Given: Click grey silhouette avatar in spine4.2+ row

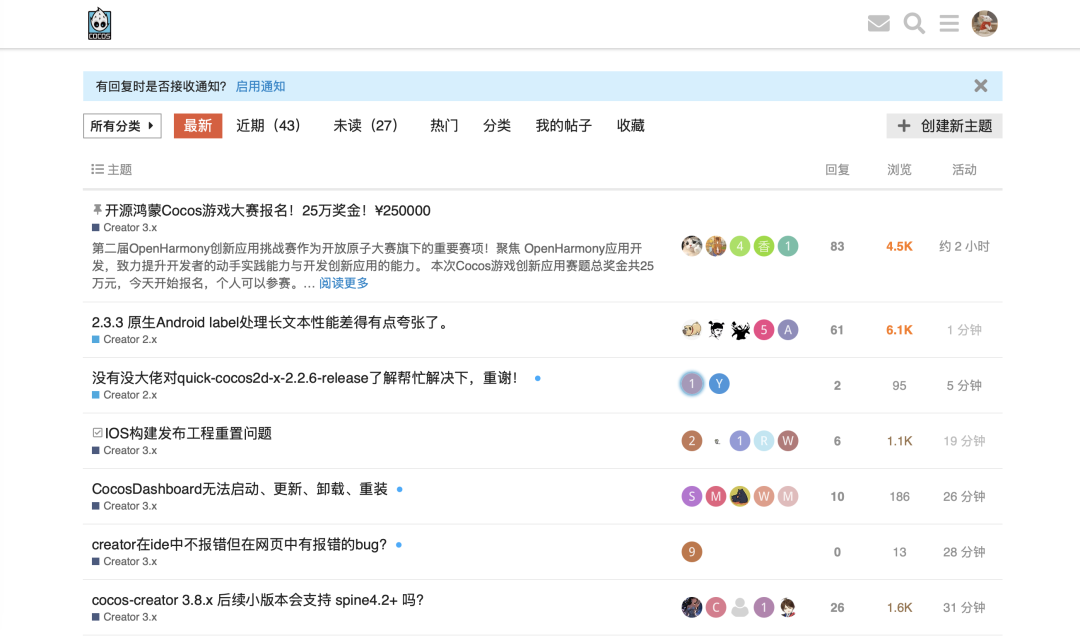Looking at the screenshot, I should [x=740, y=607].
